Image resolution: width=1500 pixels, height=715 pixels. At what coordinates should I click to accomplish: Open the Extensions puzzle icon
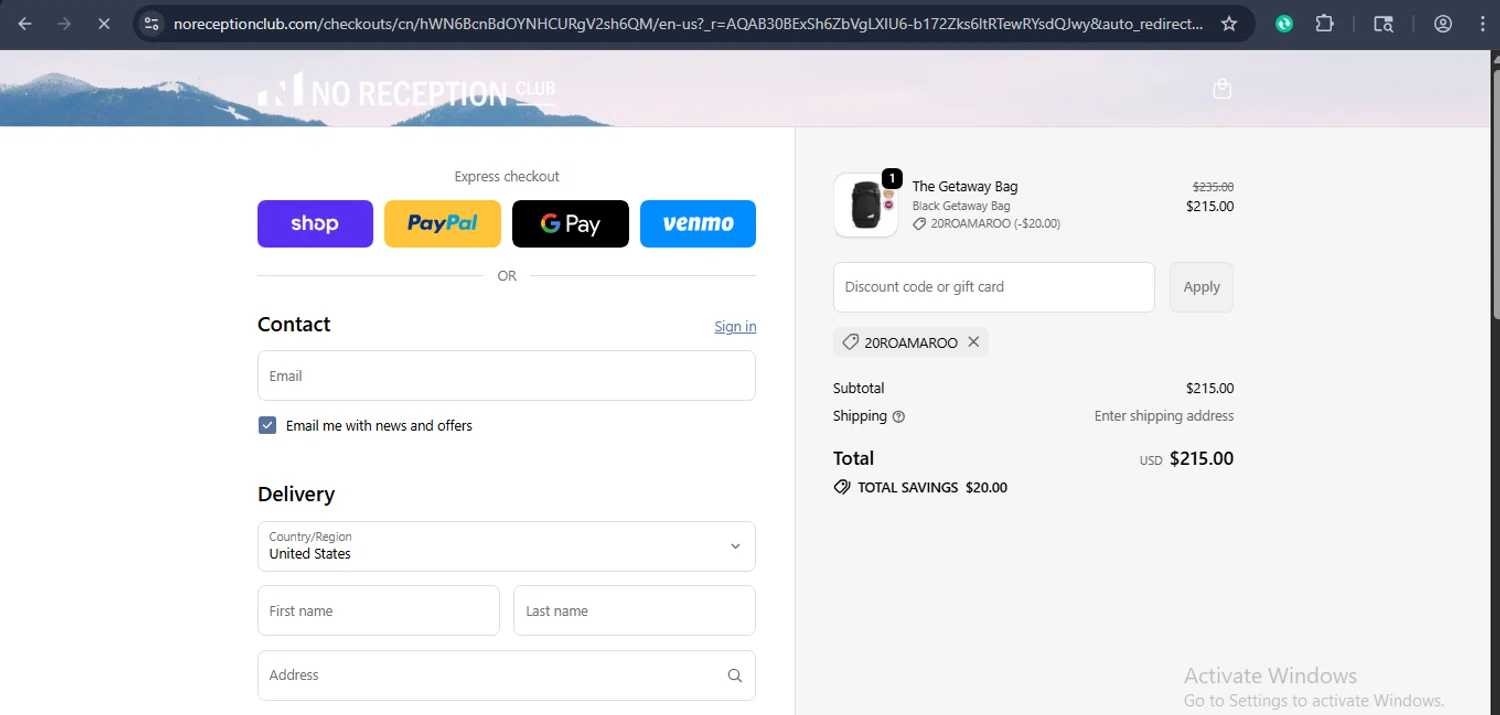(1325, 24)
